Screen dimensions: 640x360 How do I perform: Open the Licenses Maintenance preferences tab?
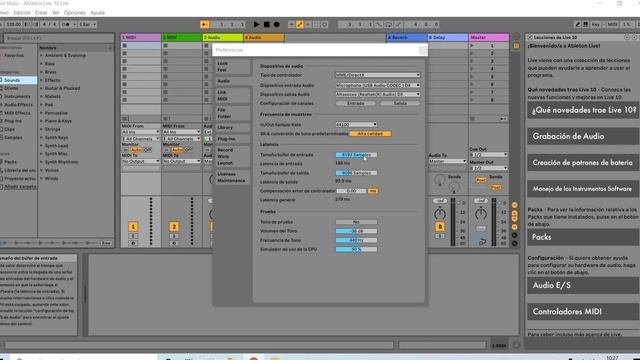[x=232, y=177]
